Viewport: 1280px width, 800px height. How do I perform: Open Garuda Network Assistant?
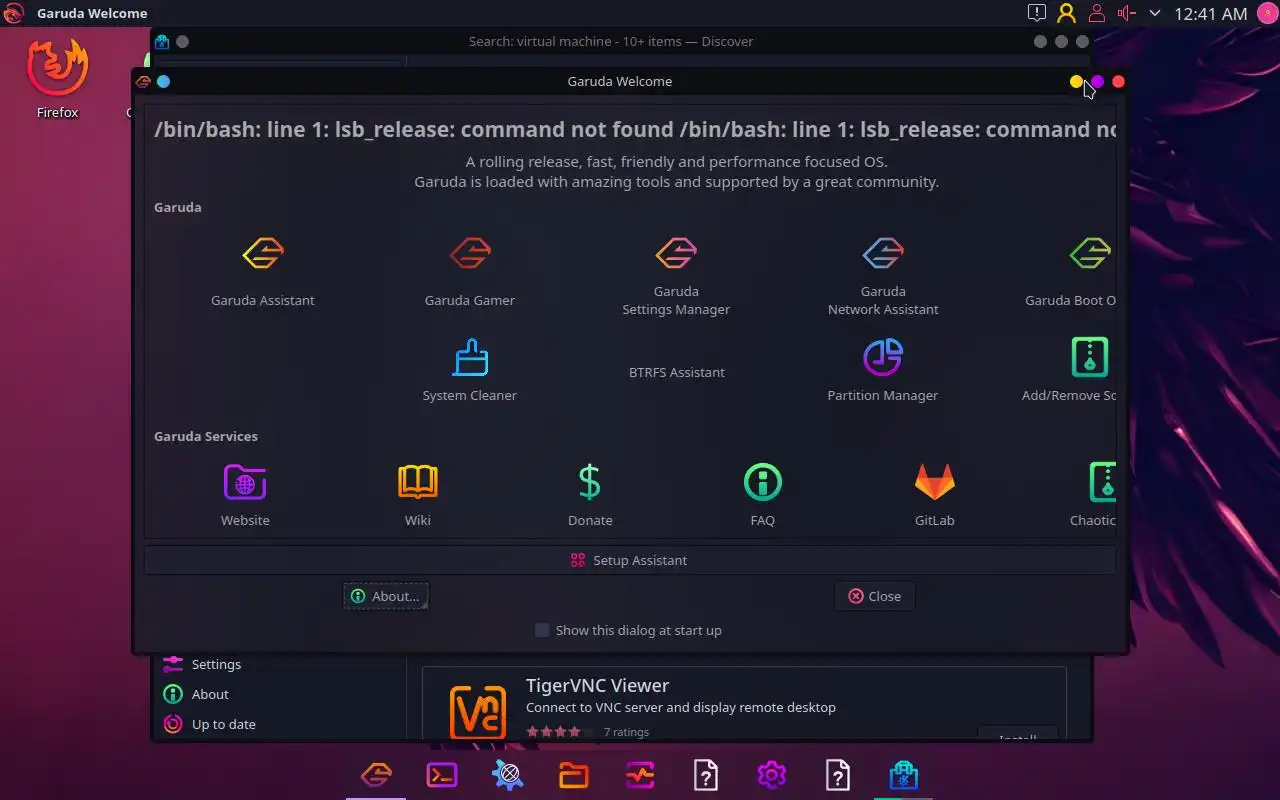(x=883, y=275)
